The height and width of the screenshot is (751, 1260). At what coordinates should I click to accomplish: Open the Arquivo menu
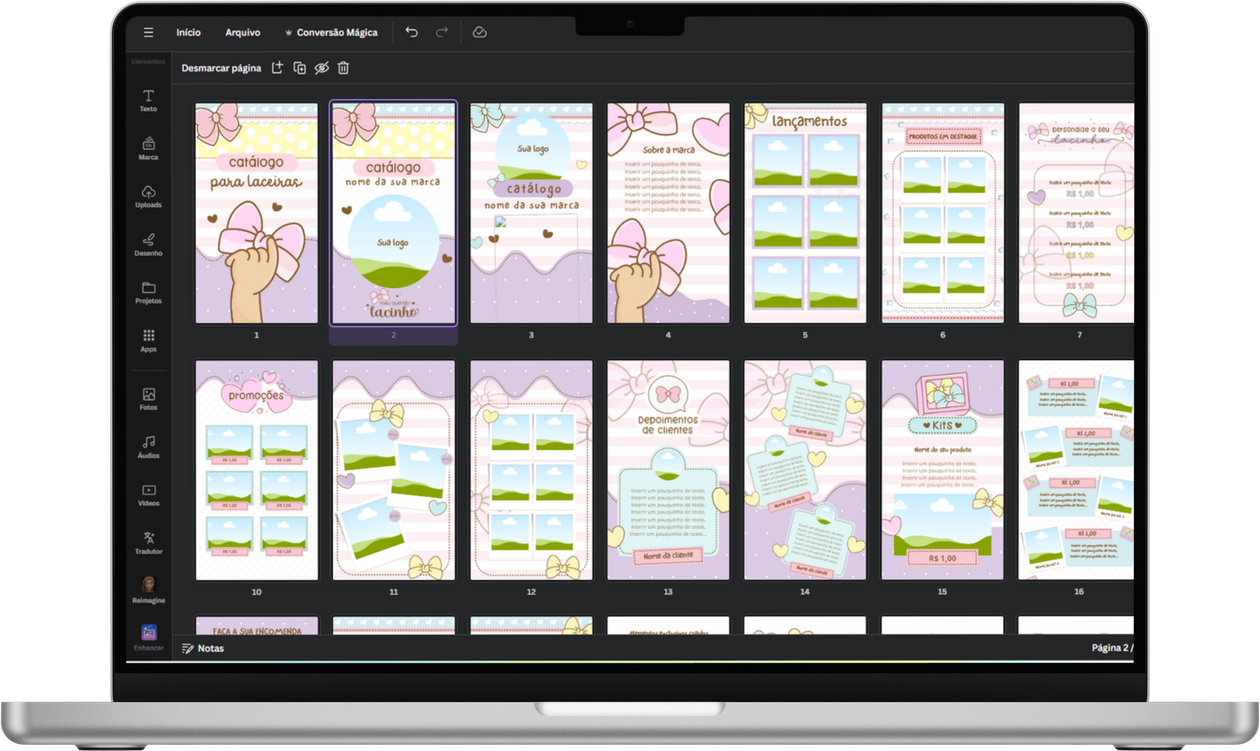(242, 32)
